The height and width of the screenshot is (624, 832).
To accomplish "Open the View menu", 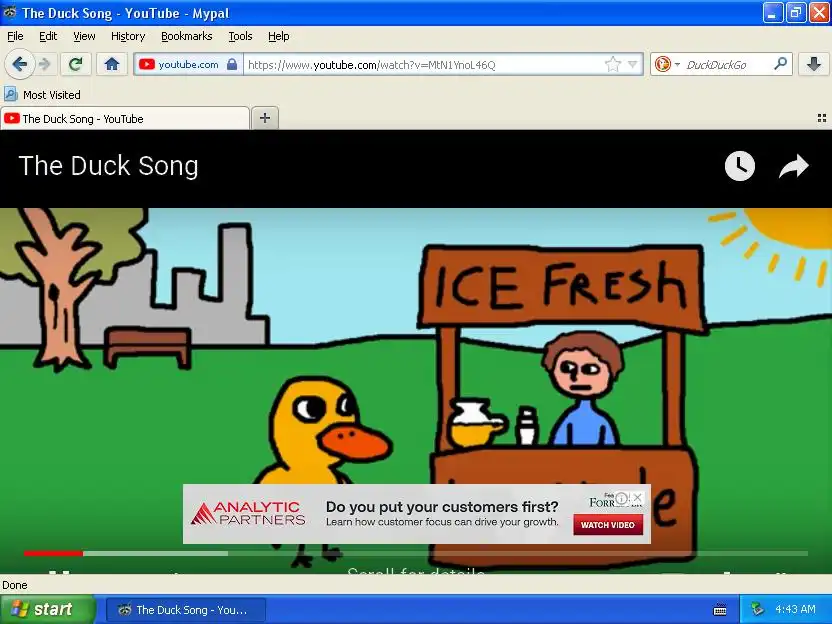I will 84,36.
